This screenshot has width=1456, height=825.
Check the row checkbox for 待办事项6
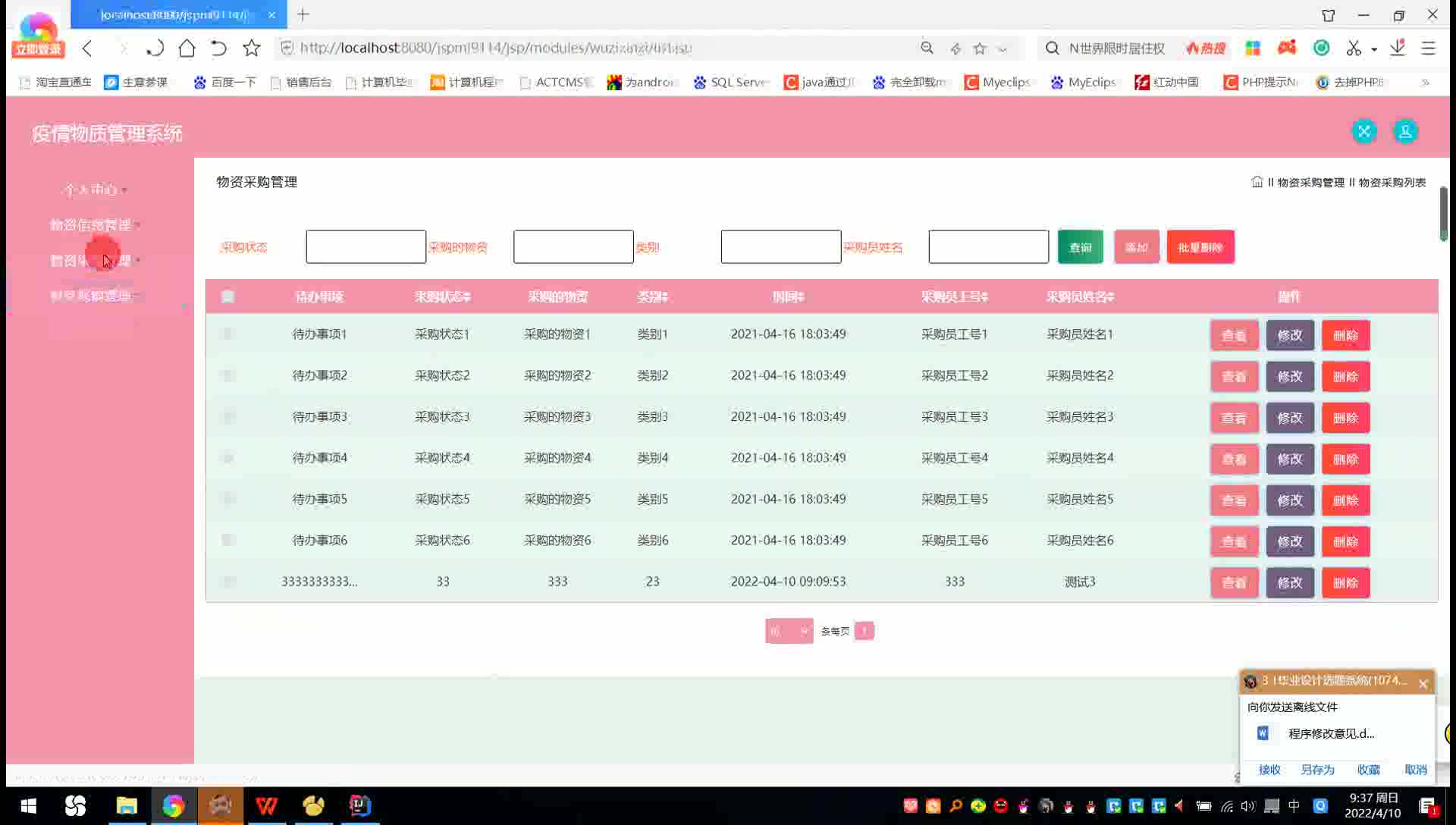tap(227, 540)
